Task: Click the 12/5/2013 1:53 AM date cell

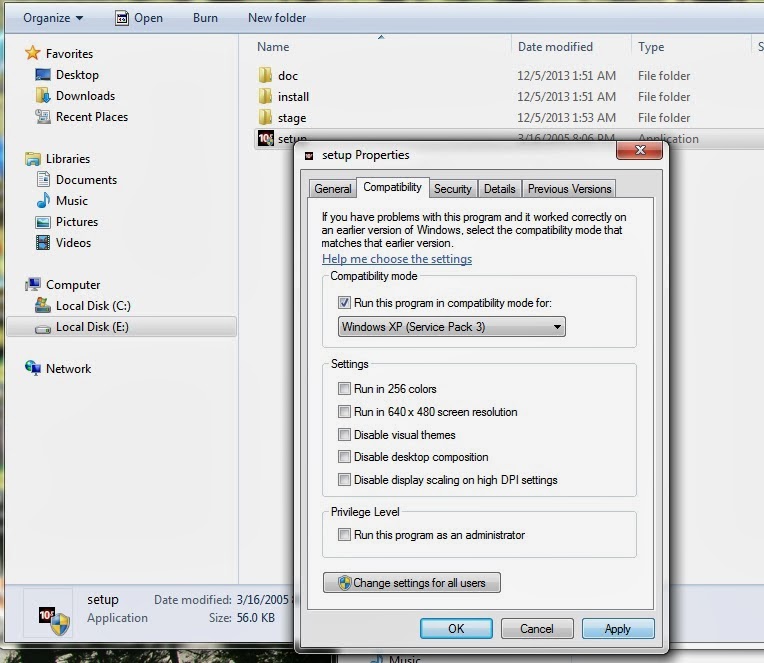Action: [566, 117]
